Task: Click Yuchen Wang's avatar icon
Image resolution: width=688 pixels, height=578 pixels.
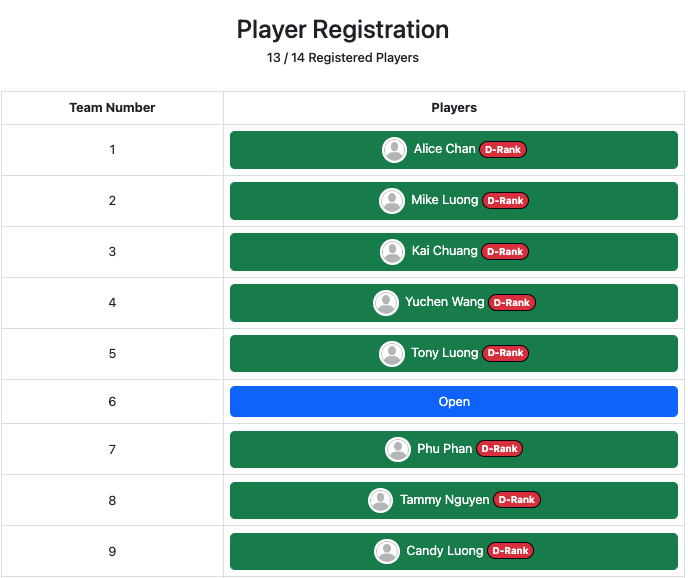Action: pyautogui.click(x=386, y=303)
